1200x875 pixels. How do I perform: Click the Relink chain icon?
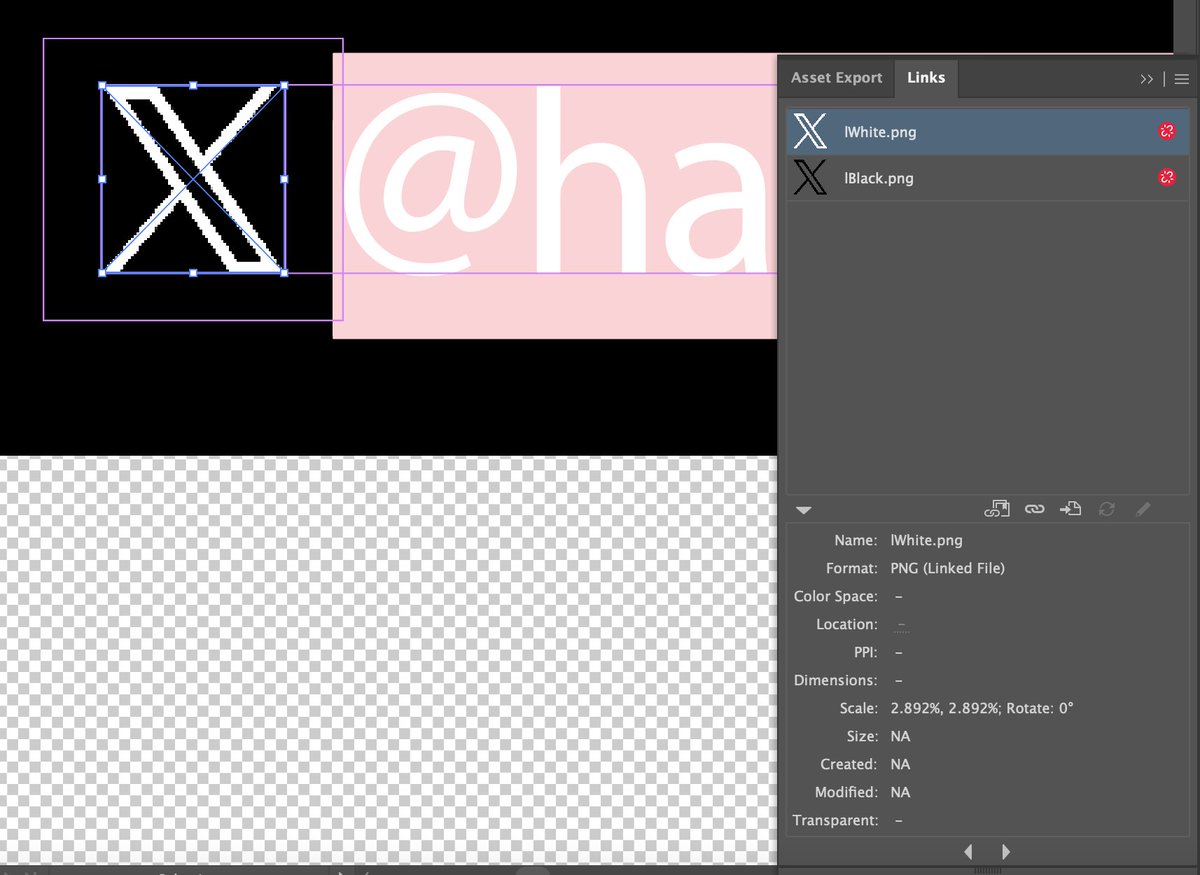1034,509
